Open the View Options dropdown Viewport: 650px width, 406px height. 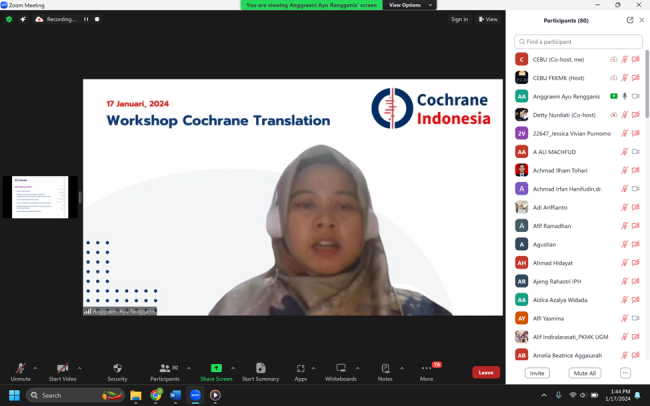(x=410, y=5)
